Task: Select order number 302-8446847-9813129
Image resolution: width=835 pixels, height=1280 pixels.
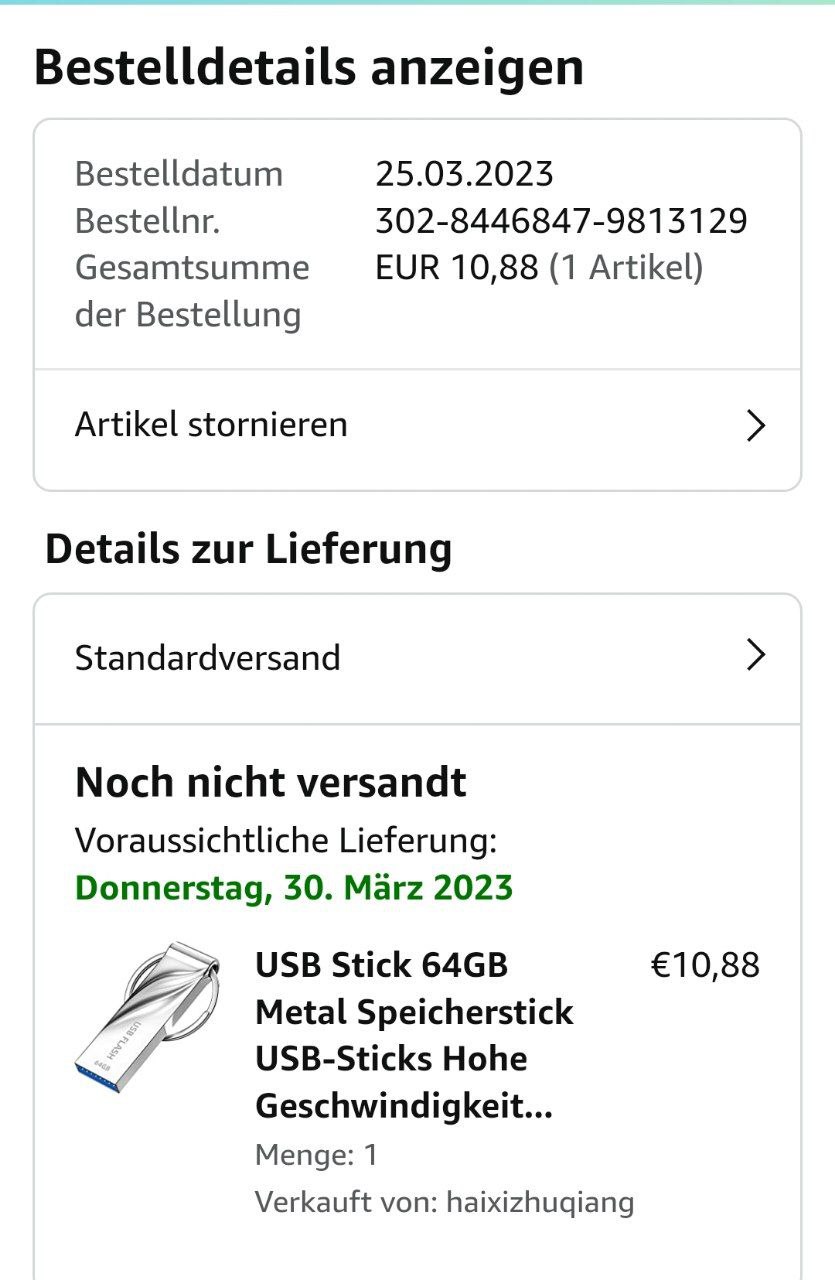Action: (x=561, y=221)
